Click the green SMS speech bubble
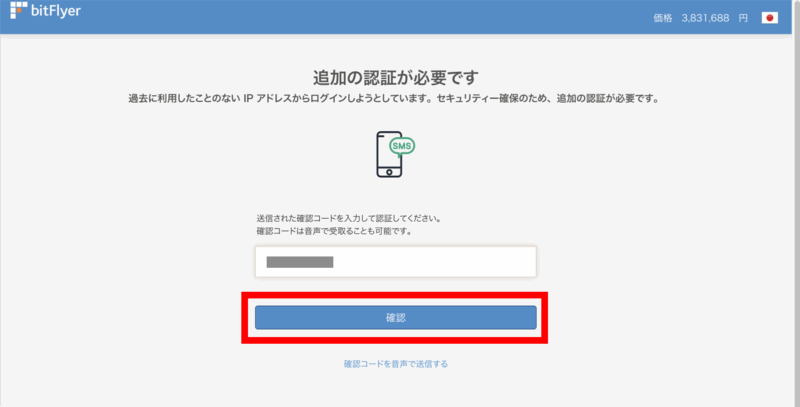The image size is (800, 407). pos(402,145)
